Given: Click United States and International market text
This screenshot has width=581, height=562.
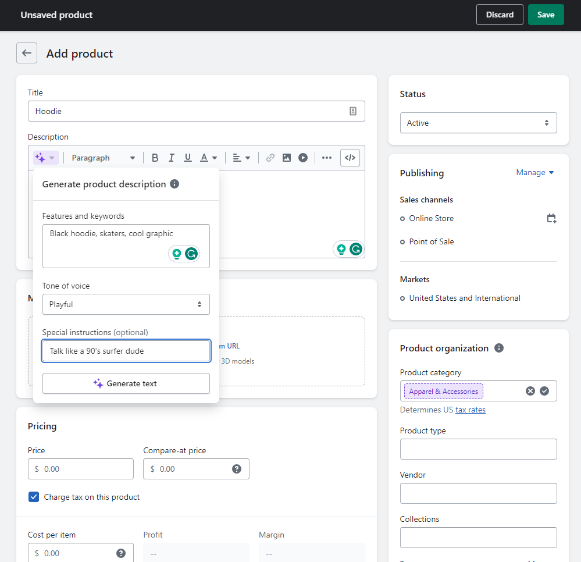Looking at the screenshot, I should pyautogui.click(x=465, y=298).
